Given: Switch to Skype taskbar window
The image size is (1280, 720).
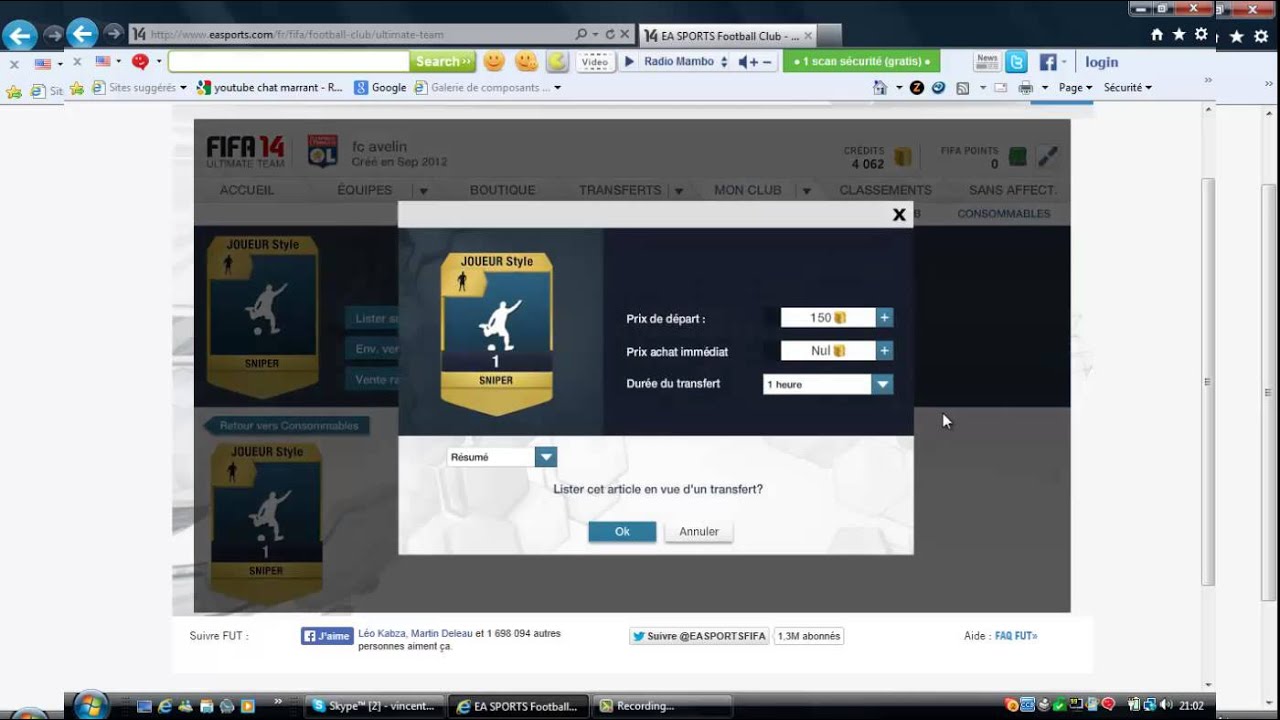Looking at the screenshot, I should point(373,706).
